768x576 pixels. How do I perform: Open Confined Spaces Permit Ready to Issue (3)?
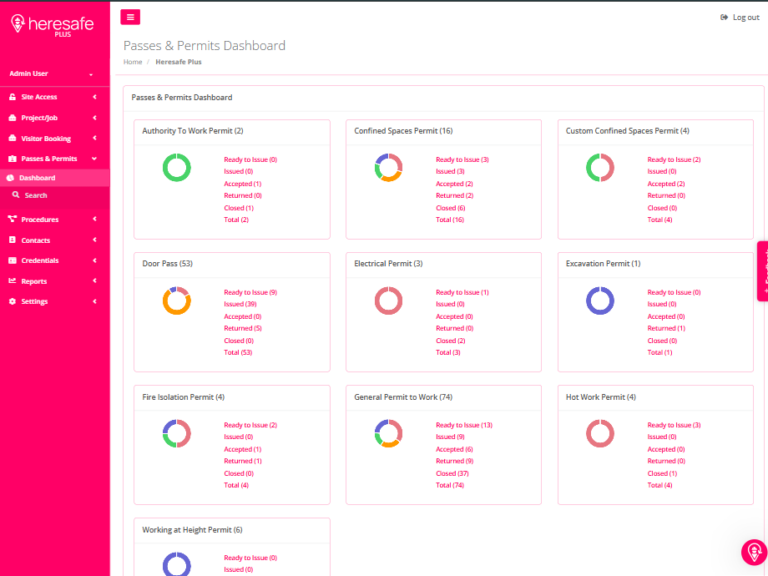462,160
